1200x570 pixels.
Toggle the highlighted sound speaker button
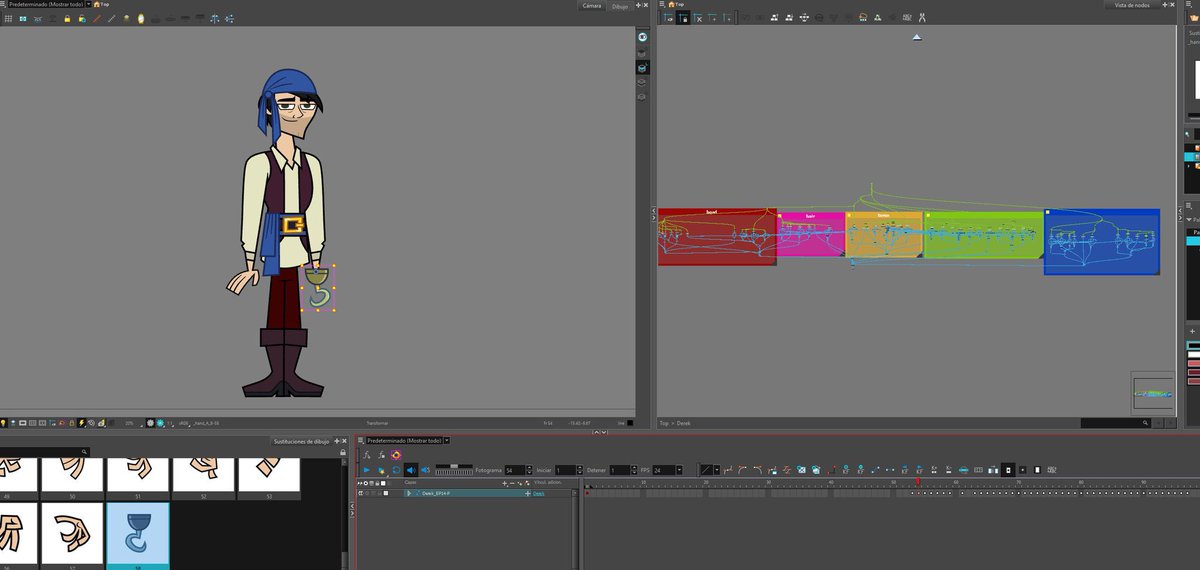(410, 470)
